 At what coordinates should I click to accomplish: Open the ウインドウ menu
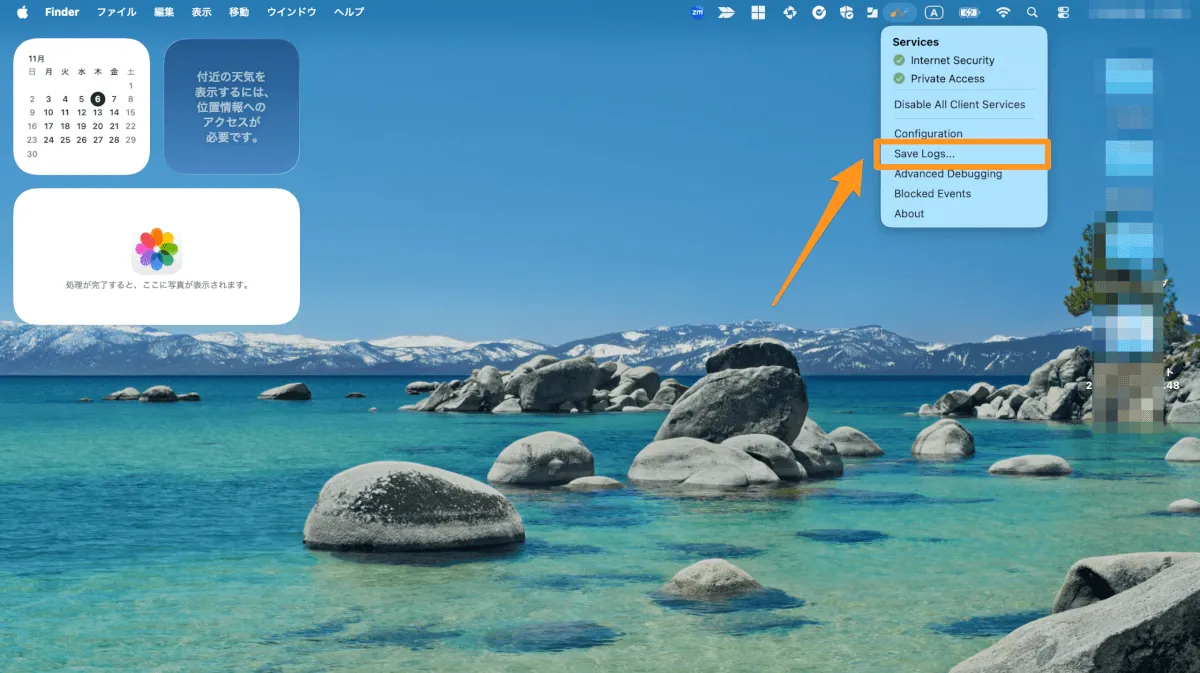(291, 12)
